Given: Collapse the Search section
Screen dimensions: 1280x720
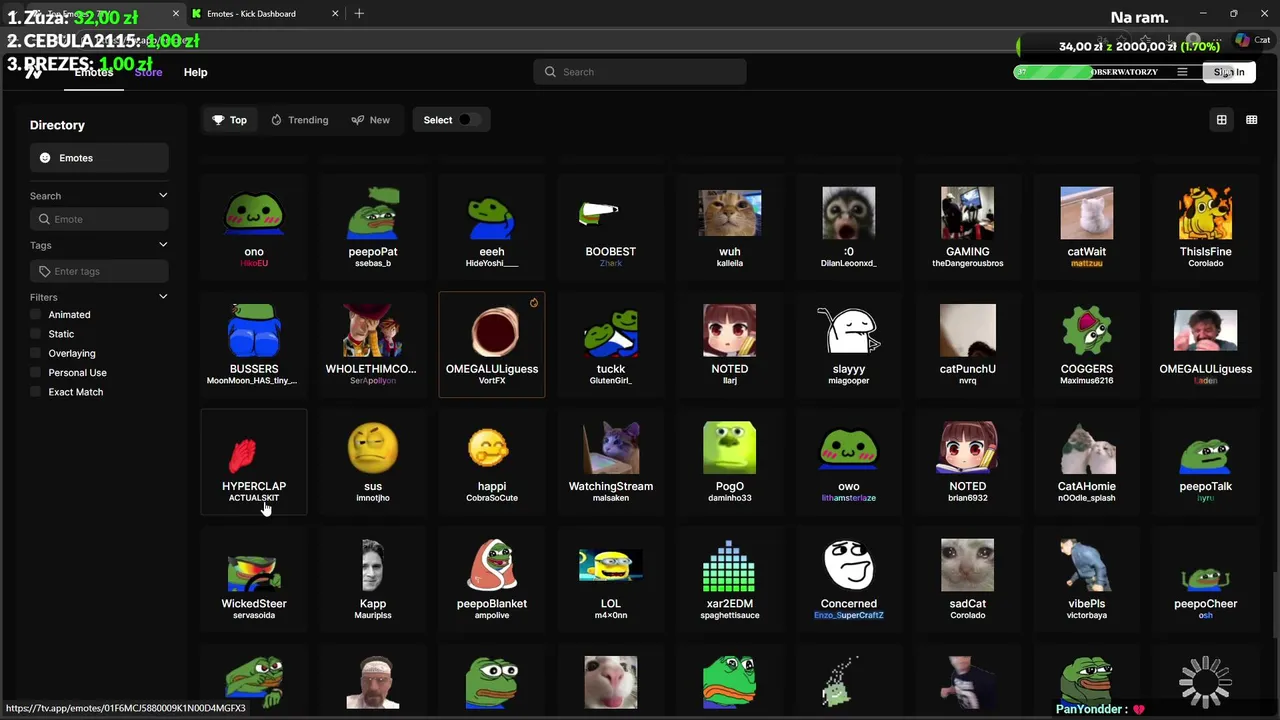Looking at the screenshot, I should click(163, 196).
